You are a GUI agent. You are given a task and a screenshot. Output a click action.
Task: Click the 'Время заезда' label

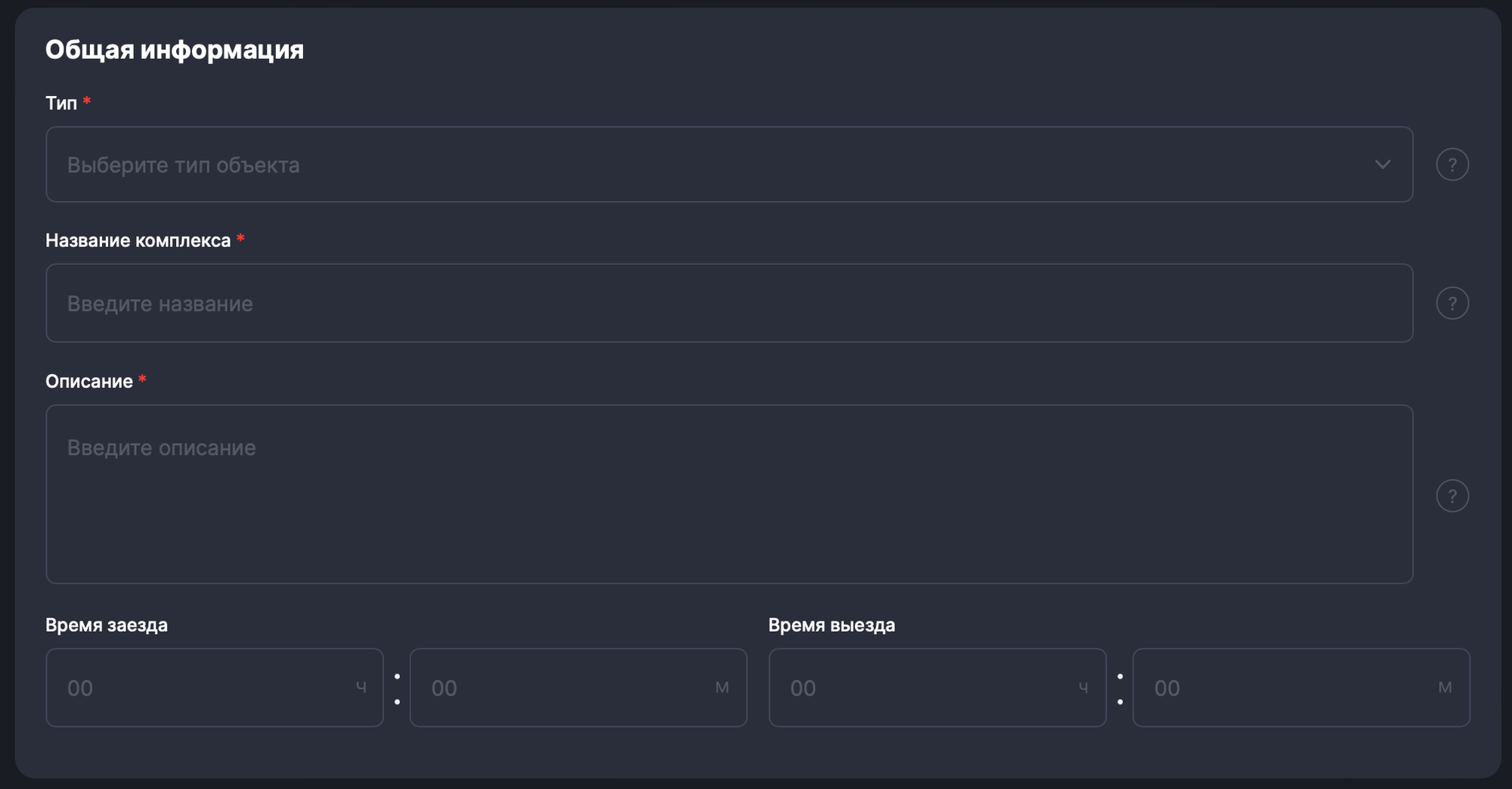[x=107, y=625]
